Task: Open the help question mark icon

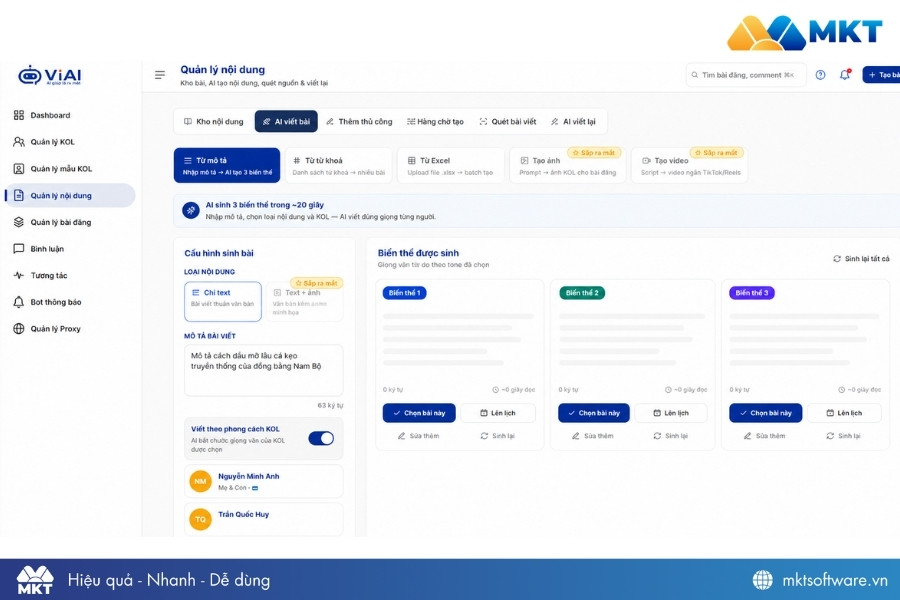Action: [820, 75]
